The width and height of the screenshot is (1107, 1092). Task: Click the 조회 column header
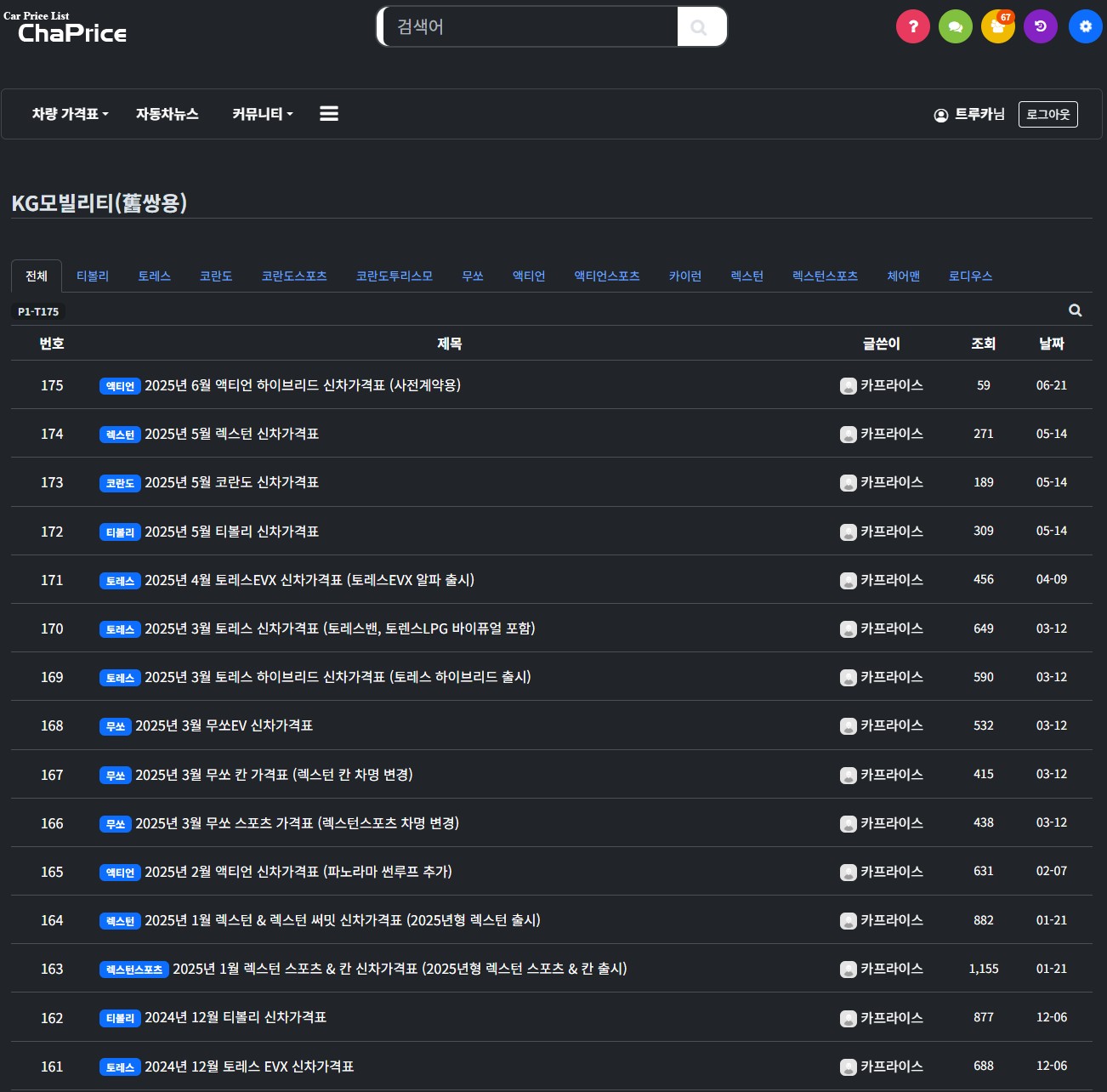coord(984,344)
